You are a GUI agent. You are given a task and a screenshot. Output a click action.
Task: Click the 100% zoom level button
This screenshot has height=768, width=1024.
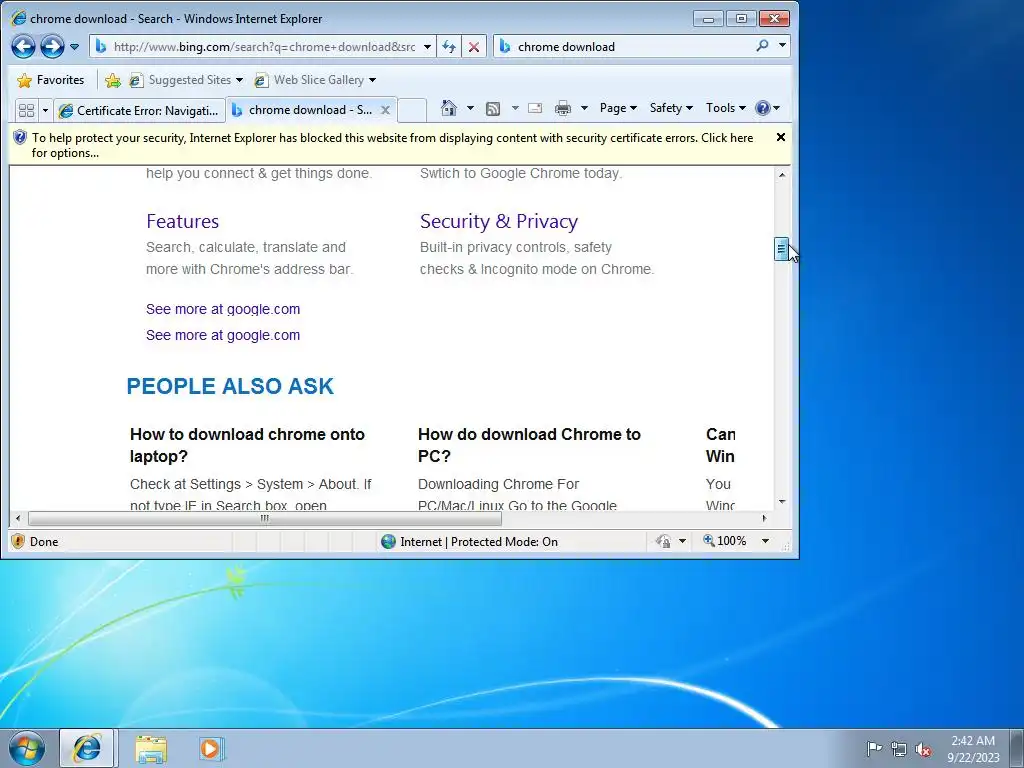pyautogui.click(x=725, y=541)
